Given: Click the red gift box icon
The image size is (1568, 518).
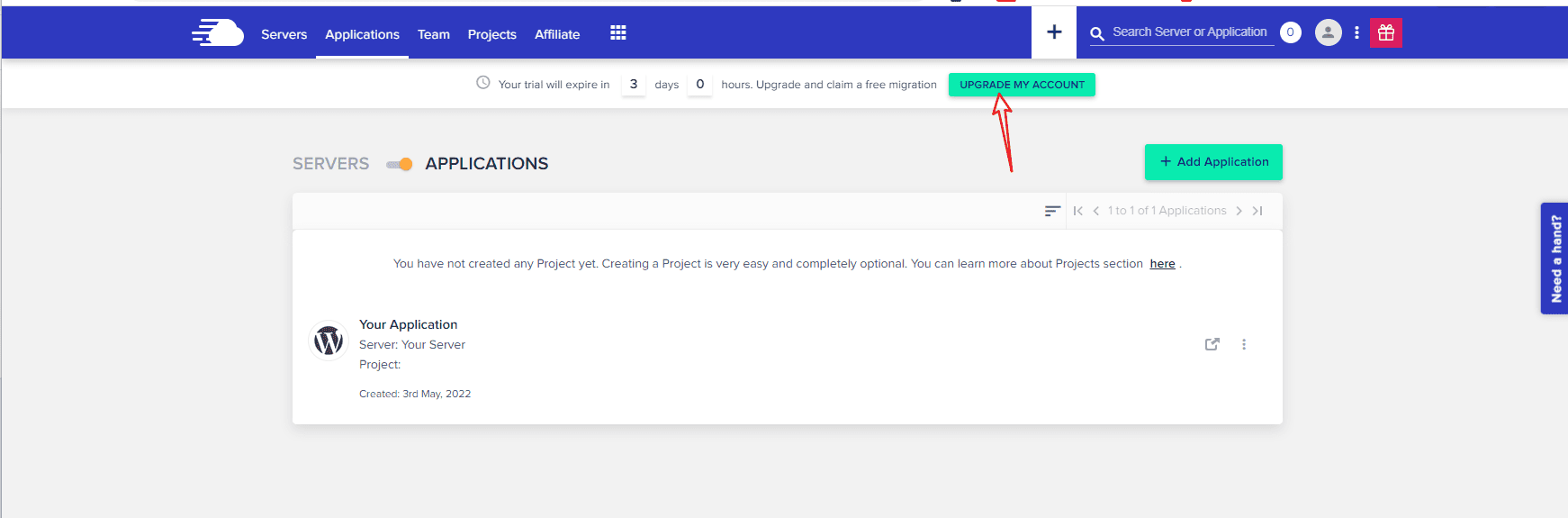Looking at the screenshot, I should [x=1385, y=33].
